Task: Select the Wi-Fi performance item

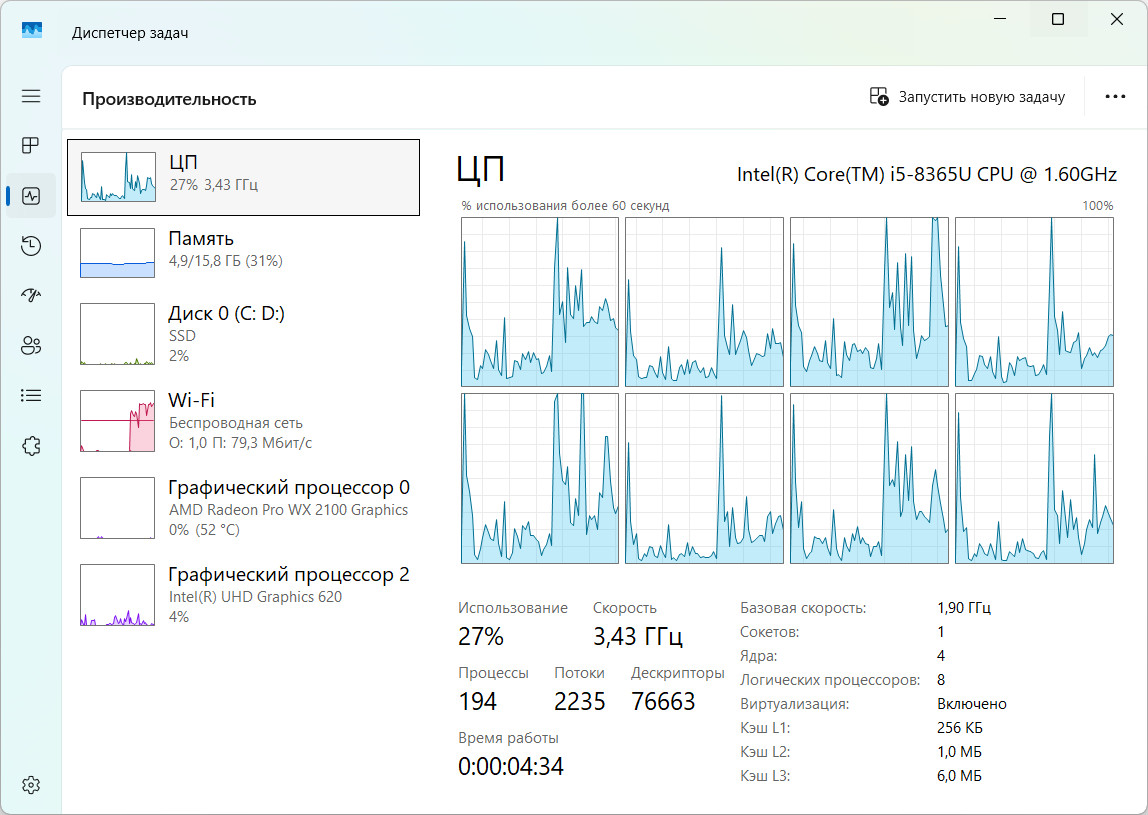Action: (243, 421)
